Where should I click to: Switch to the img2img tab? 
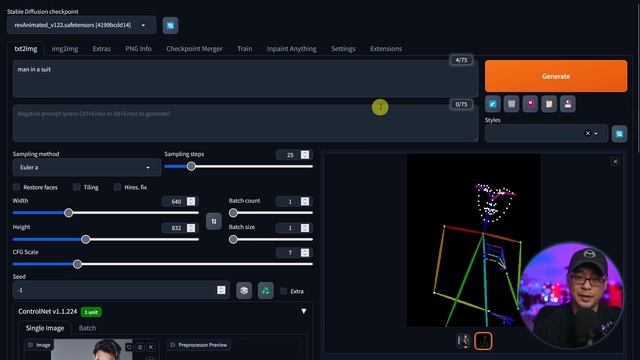pos(65,49)
